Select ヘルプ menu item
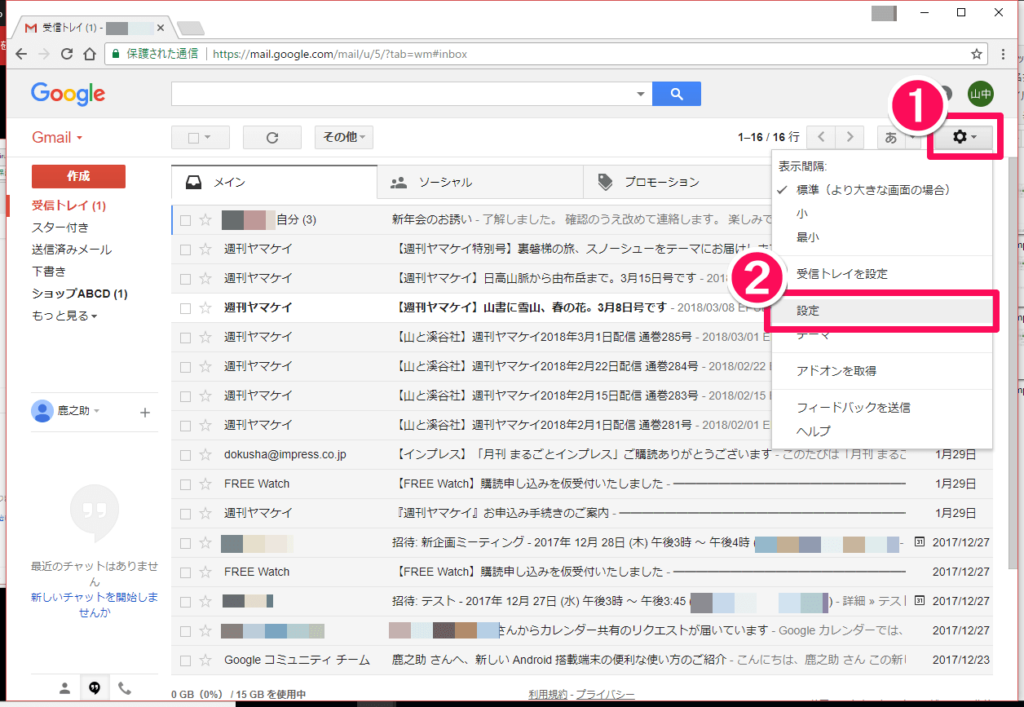Screen dimensions: 1024x707 point(882,432)
